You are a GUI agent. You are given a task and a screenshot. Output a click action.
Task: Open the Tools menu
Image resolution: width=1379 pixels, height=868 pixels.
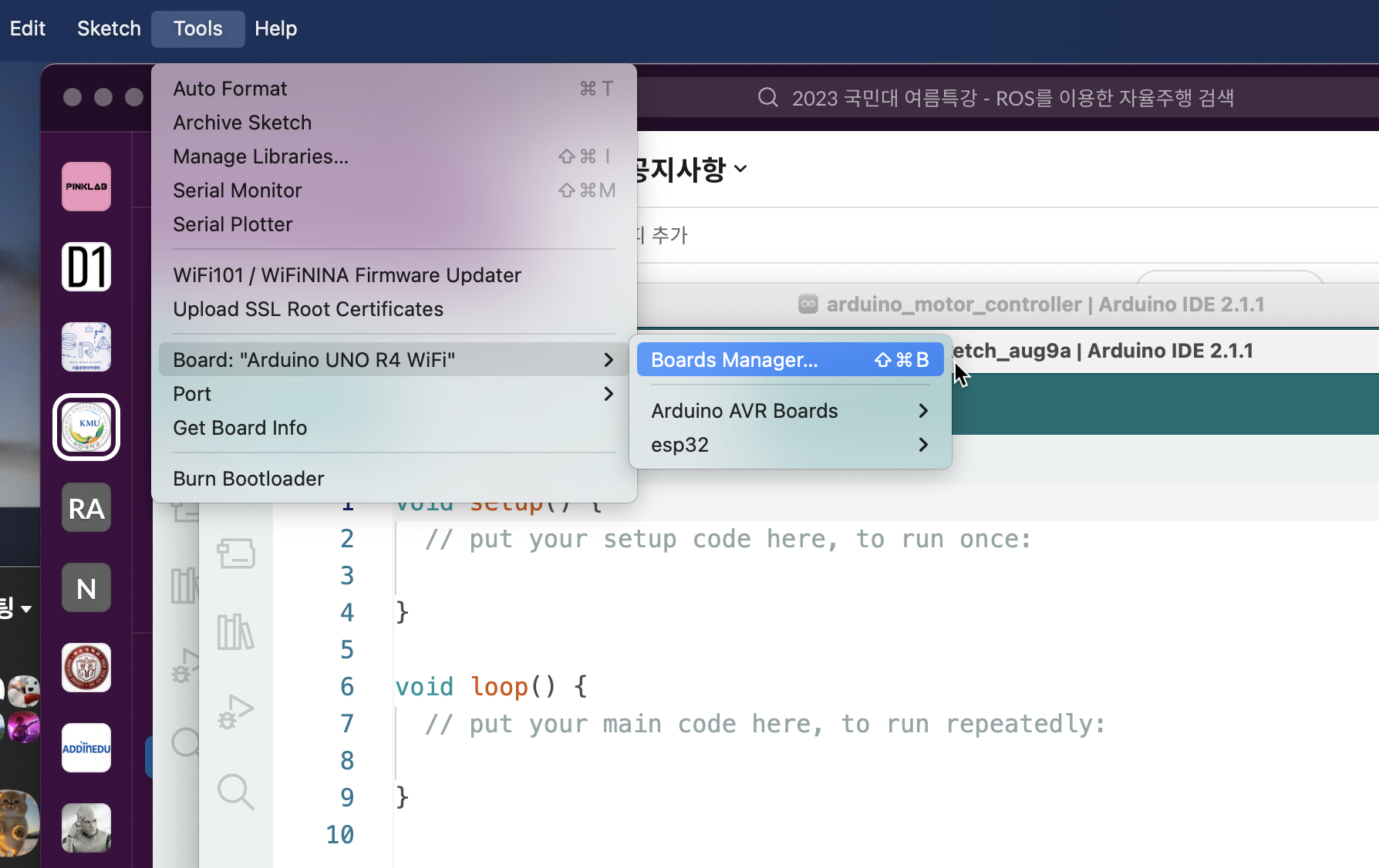point(198,29)
